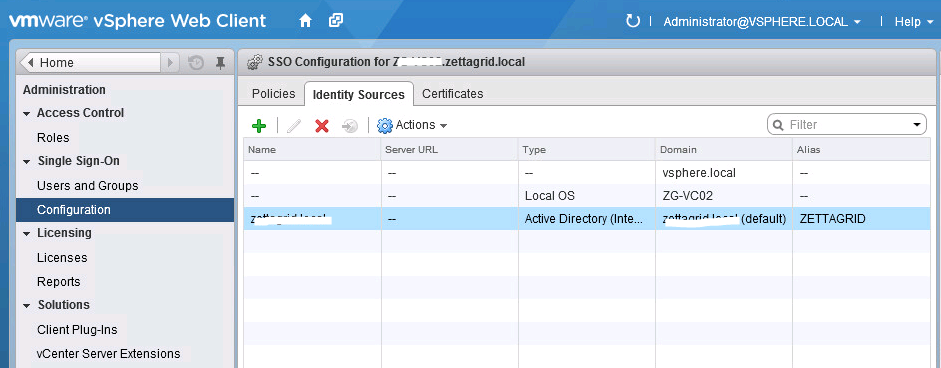Sort by the Domain column header

(x=723, y=149)
